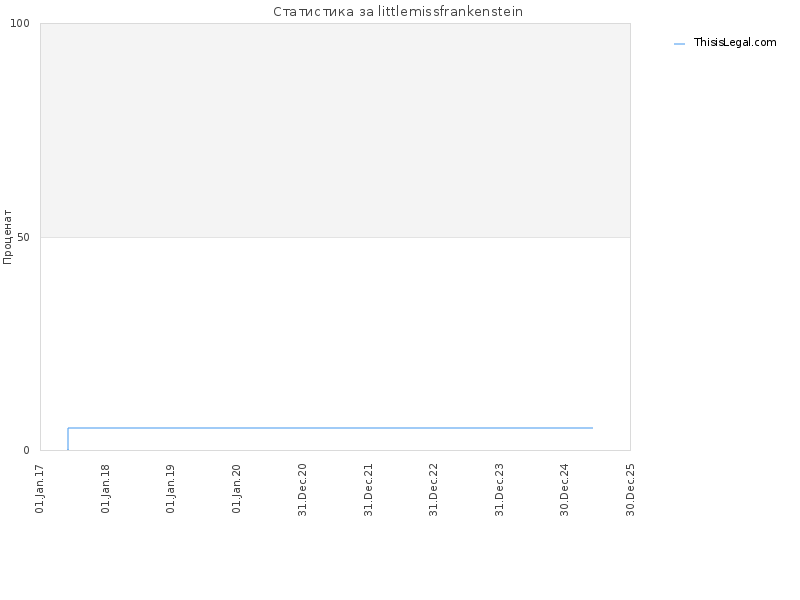Click the y-axis value 50
800x600 pixels.
[x=23, y=238]
